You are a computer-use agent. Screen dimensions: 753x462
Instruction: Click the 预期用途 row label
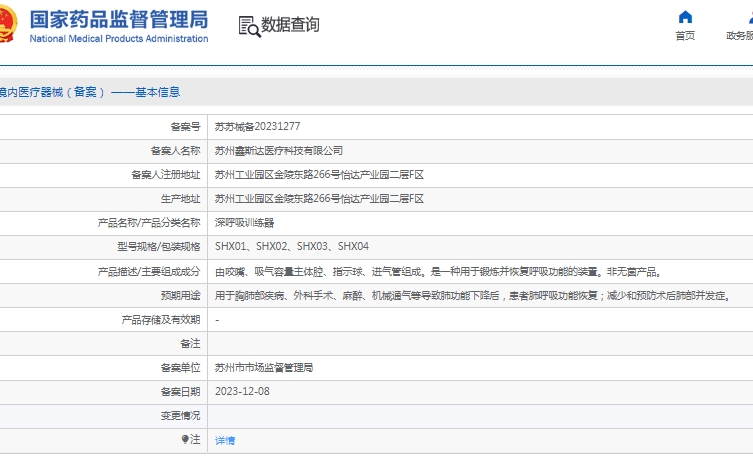181,296
